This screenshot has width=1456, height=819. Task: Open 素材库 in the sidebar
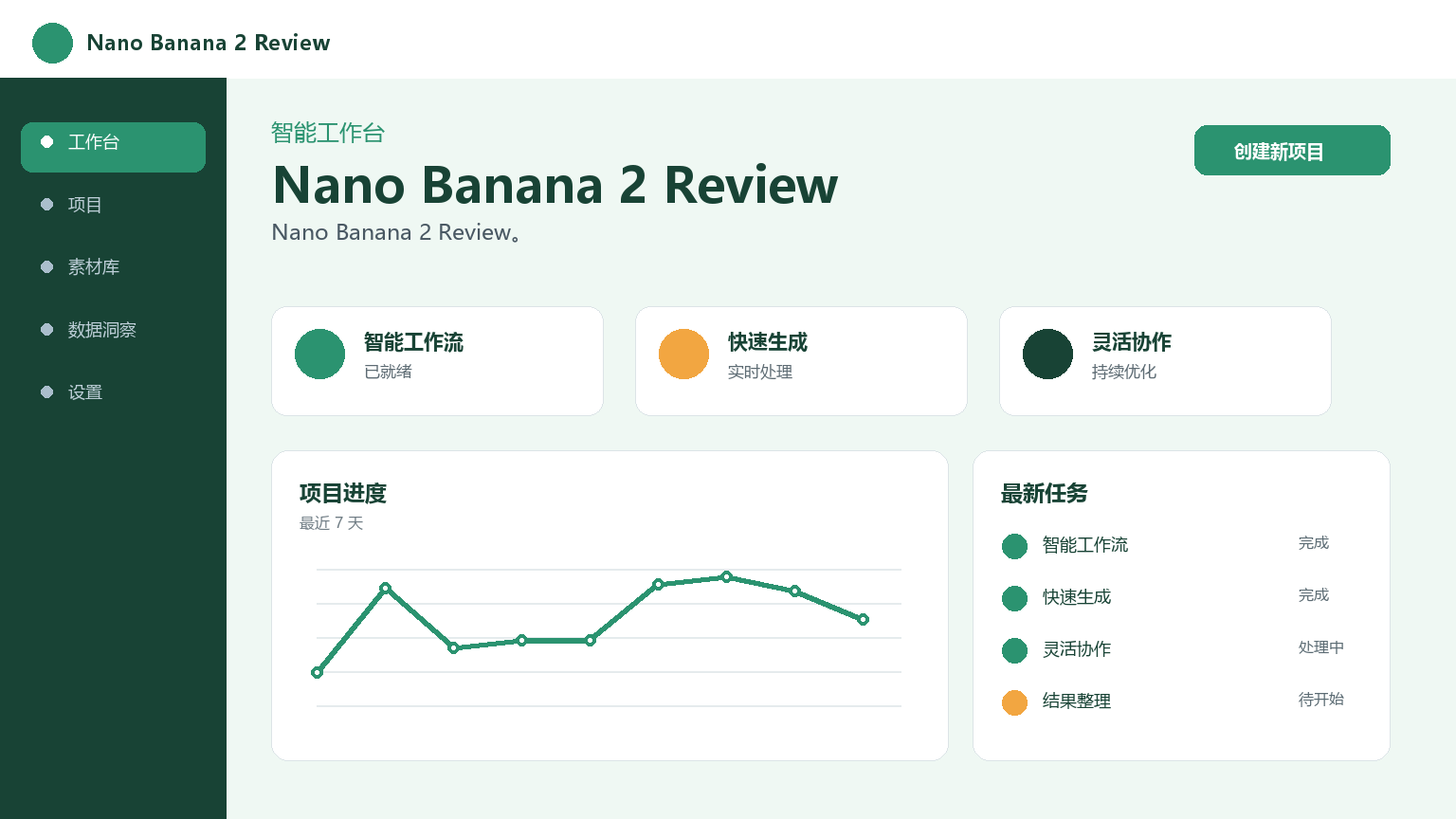pyautogui.click(x=113, y=267)
